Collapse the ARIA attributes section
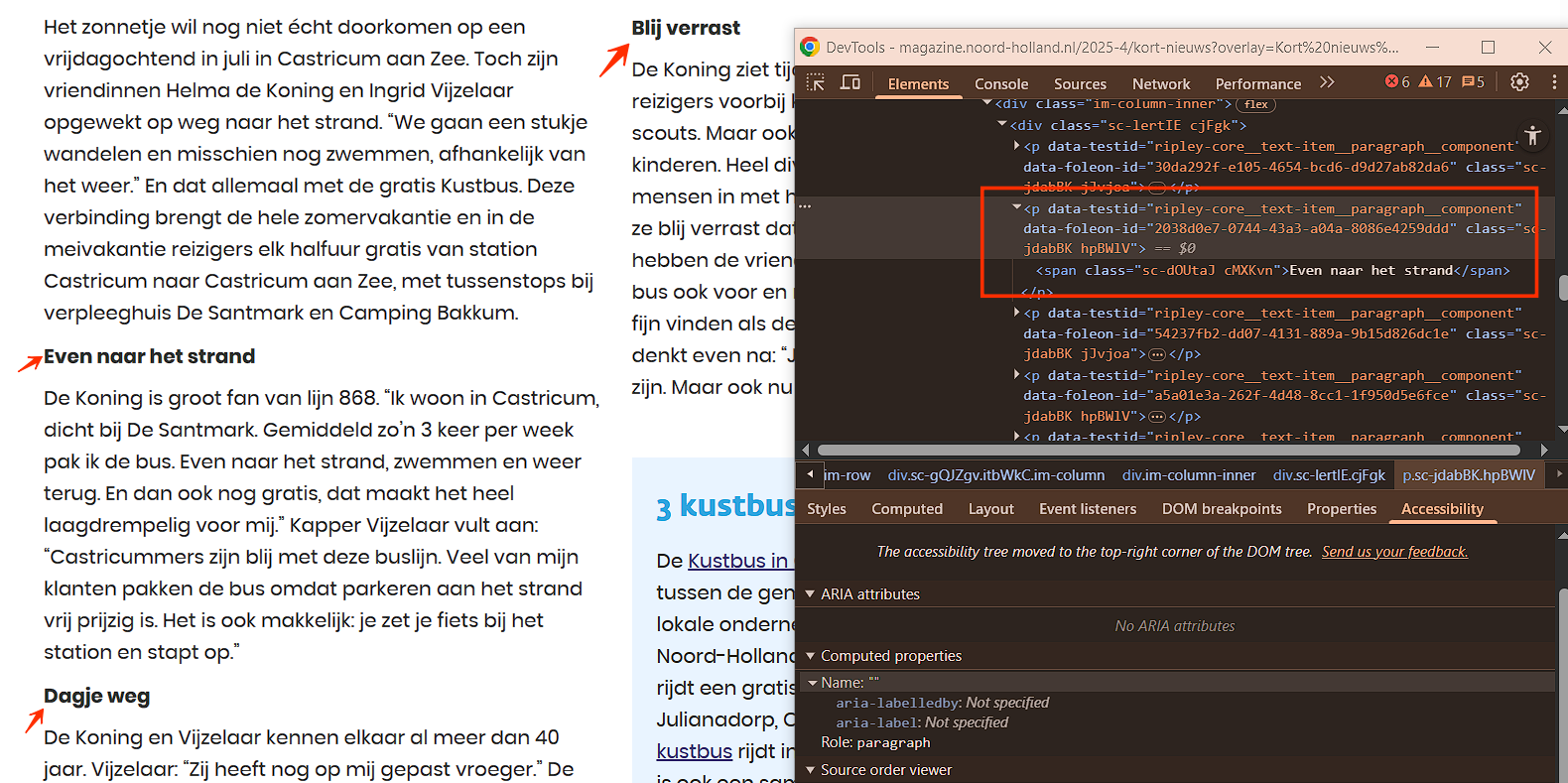 [811, 594]
